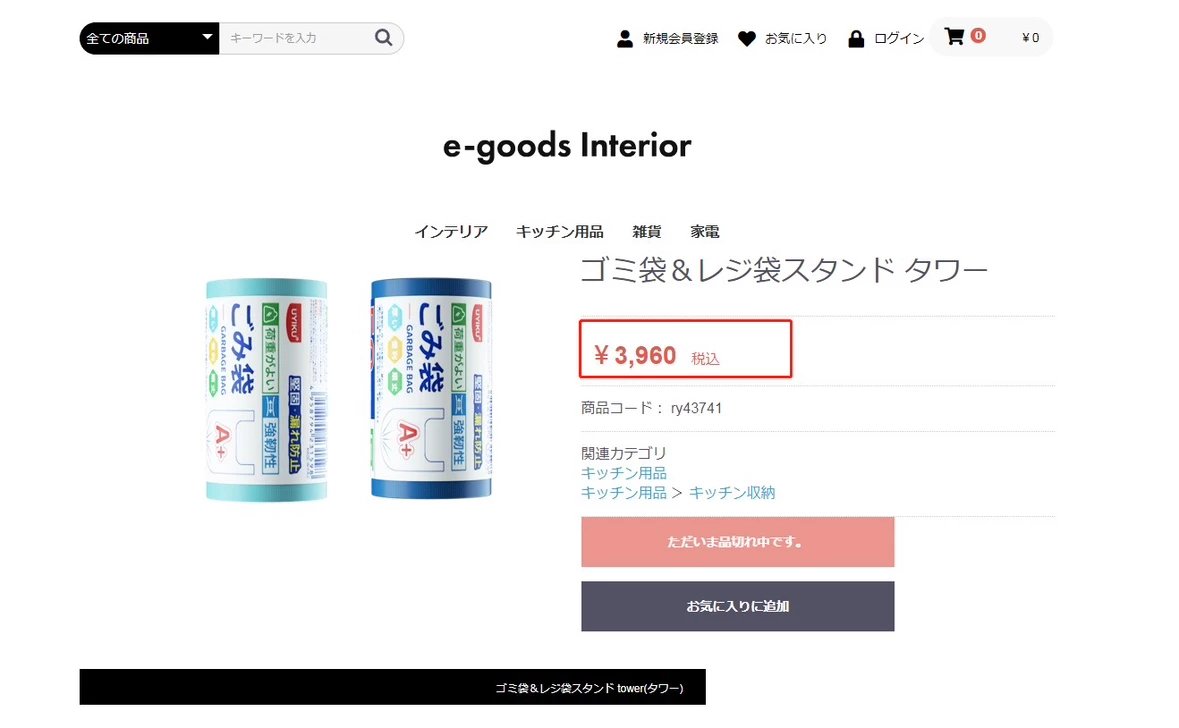This screenshot has height=728, width=1179.
Task: Click the new member registration person icon
Action: click(x=625, y=39)
